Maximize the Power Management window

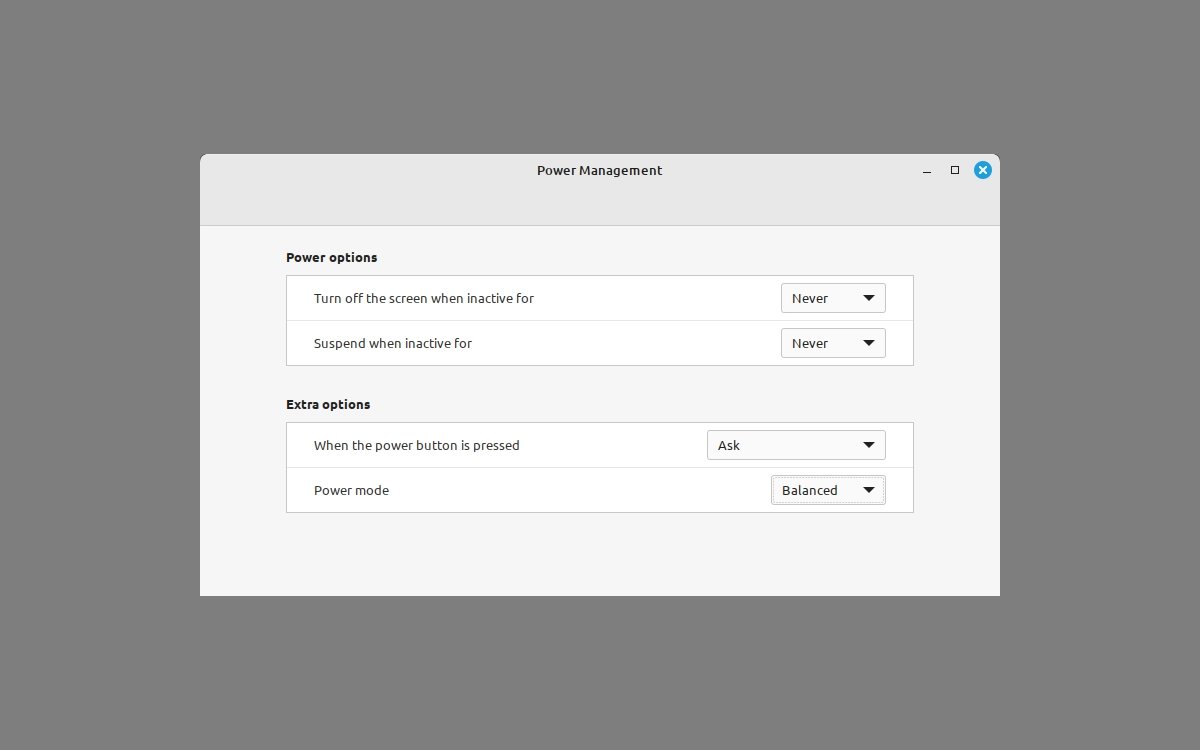[955, 170]
